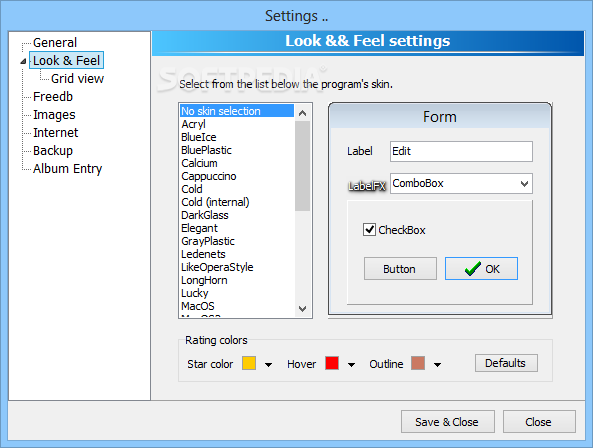This screenshot has height=448, width=593.
Task: Open the Album Entry settings page
Action: tap(67, 169)
